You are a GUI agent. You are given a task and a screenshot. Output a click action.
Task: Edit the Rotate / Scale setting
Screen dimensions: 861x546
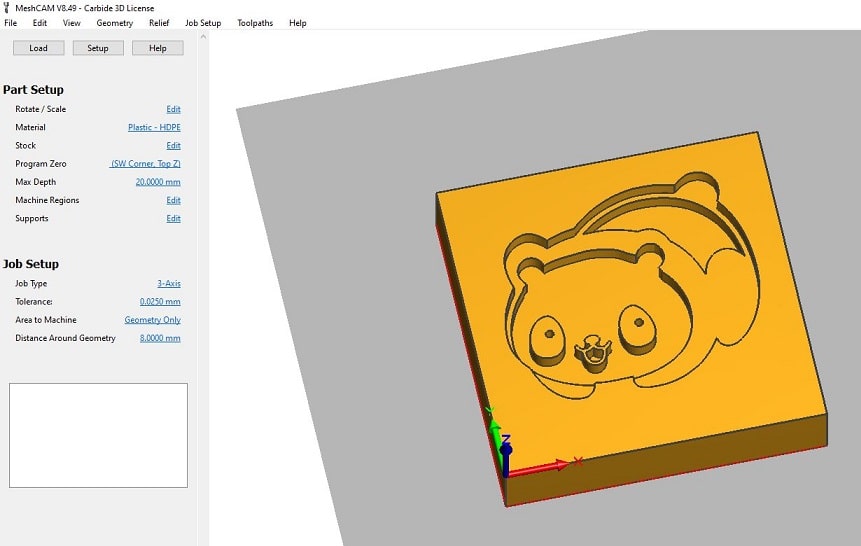[174, 109]
